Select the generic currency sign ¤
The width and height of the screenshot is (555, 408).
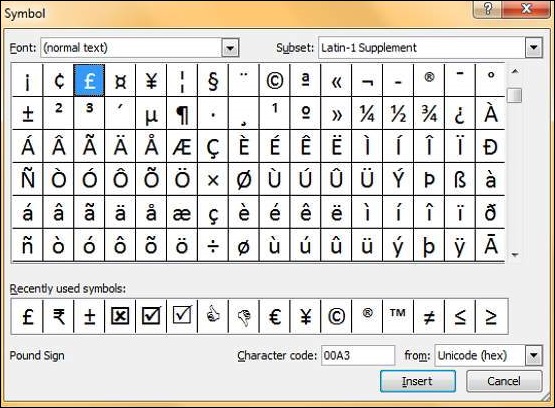[120, 80]
